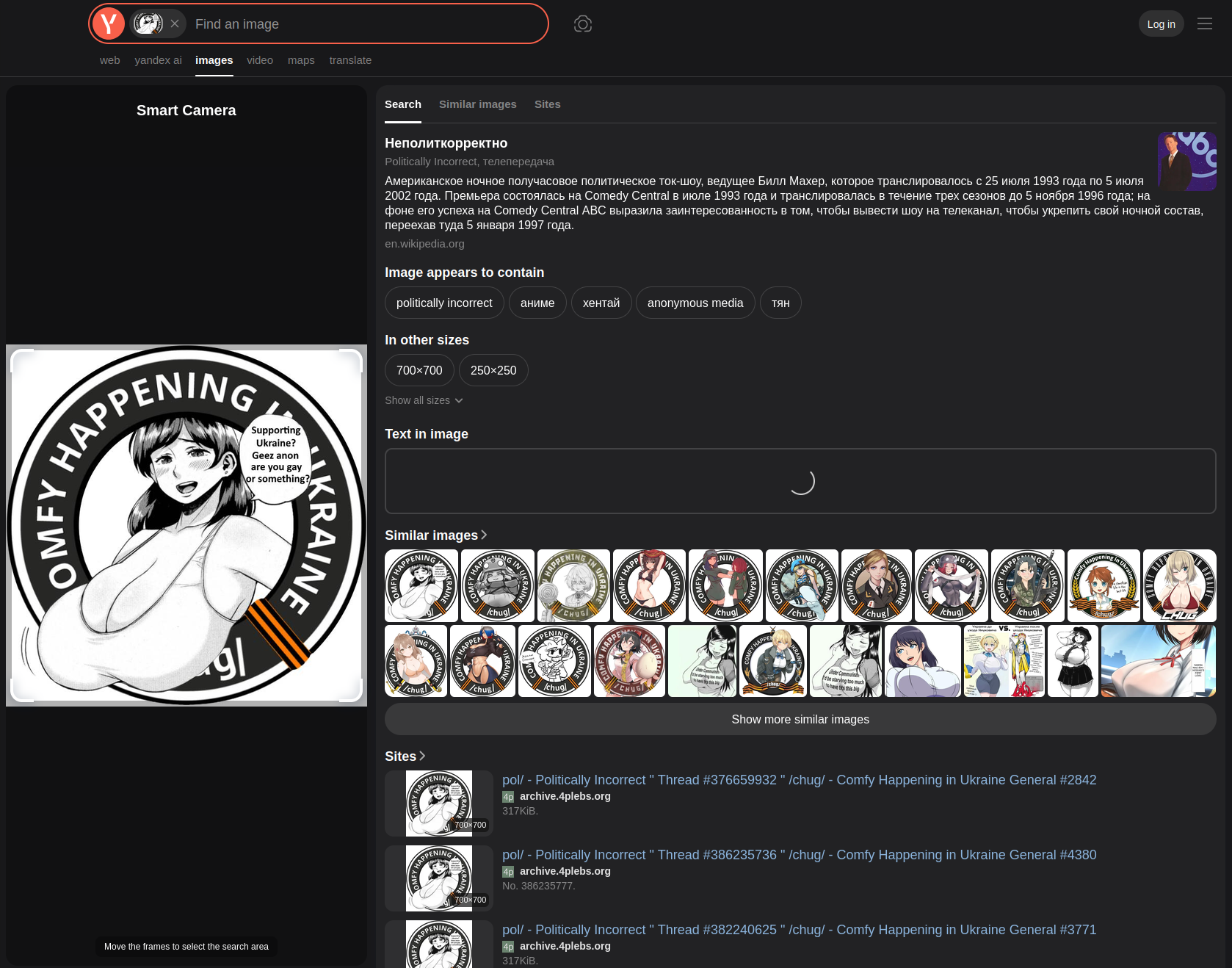This screenshot has height=968, width=1232.
Task: Open the first similar image in top row
Action: tap(421, 586)
